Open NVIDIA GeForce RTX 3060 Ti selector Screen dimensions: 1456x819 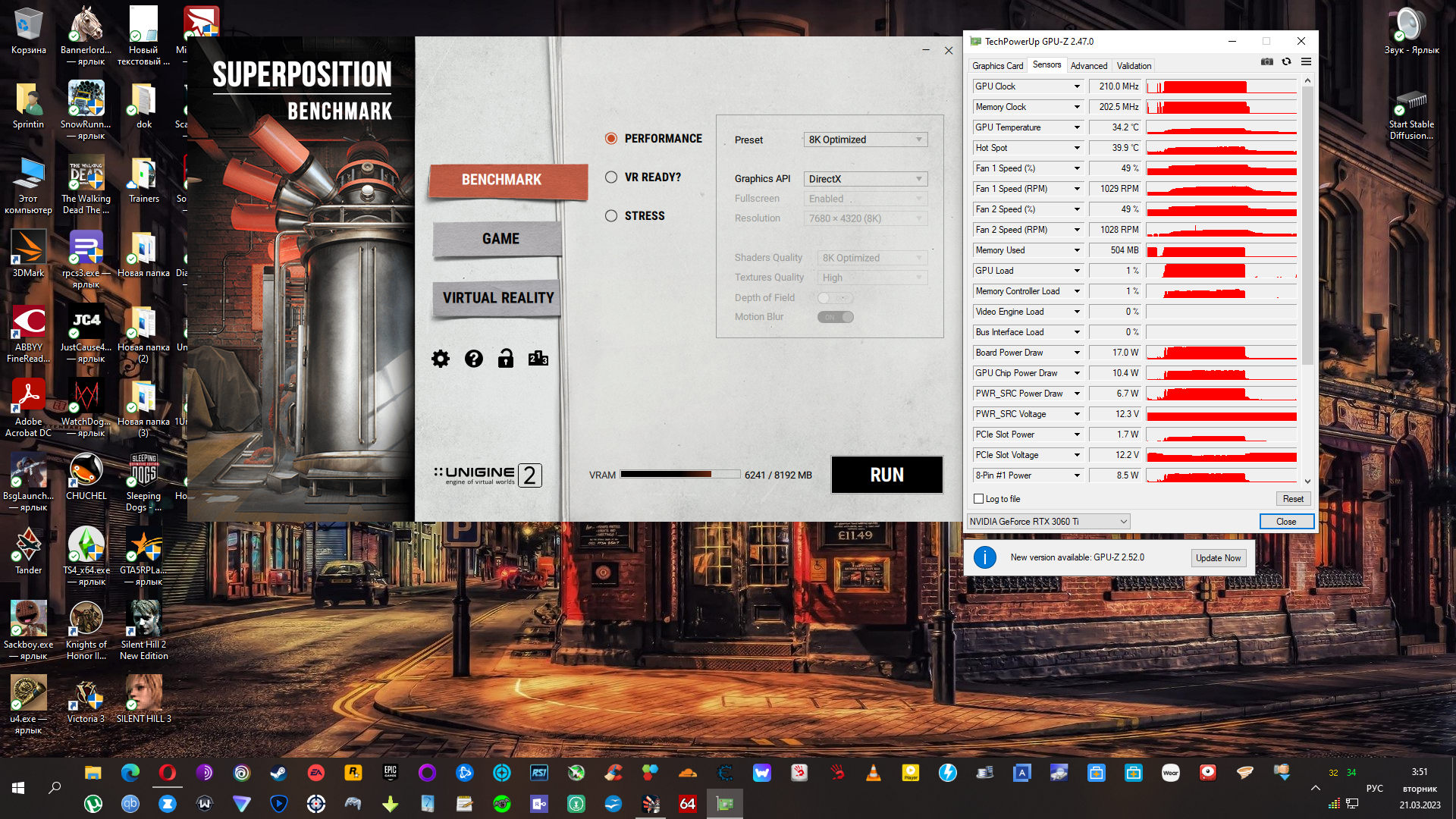click(1049, 522)
